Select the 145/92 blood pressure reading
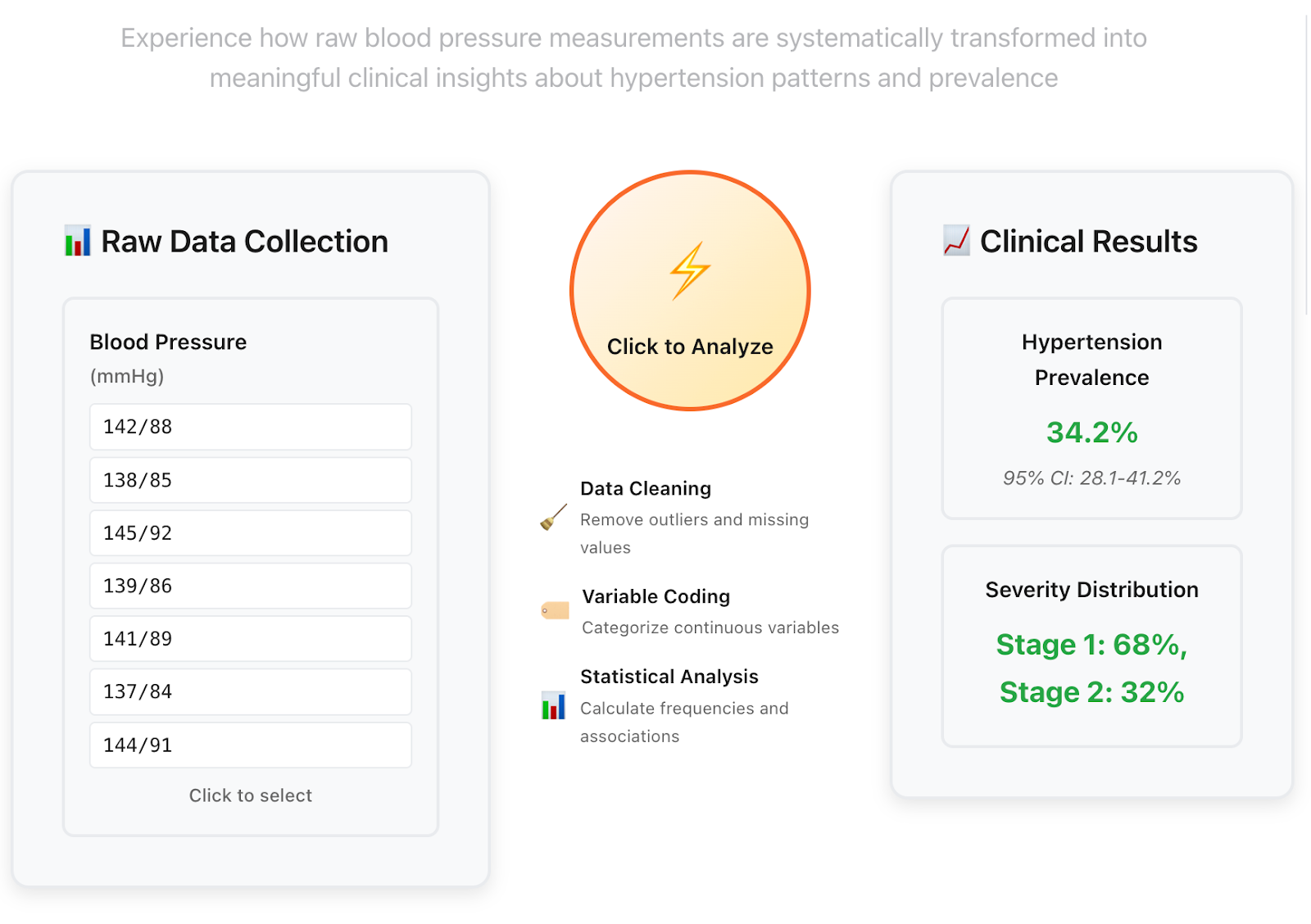1311x924 pixels. click(250, 532)
